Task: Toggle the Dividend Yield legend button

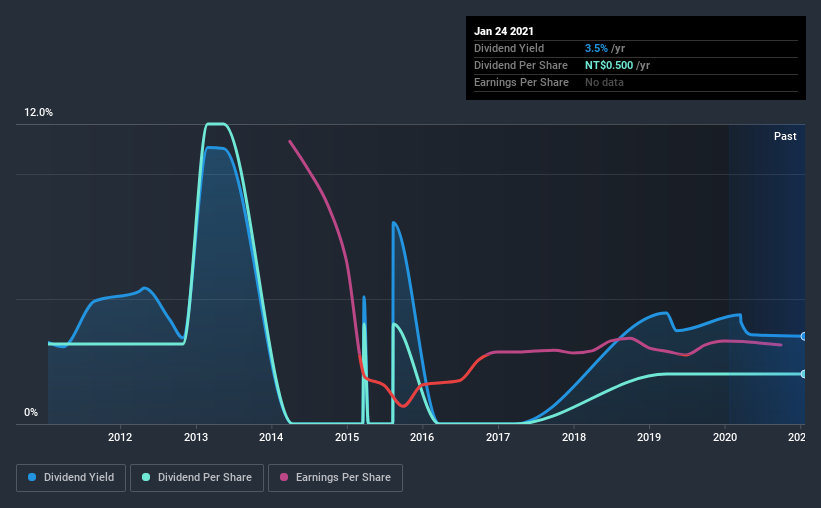Action: point(71,478)
